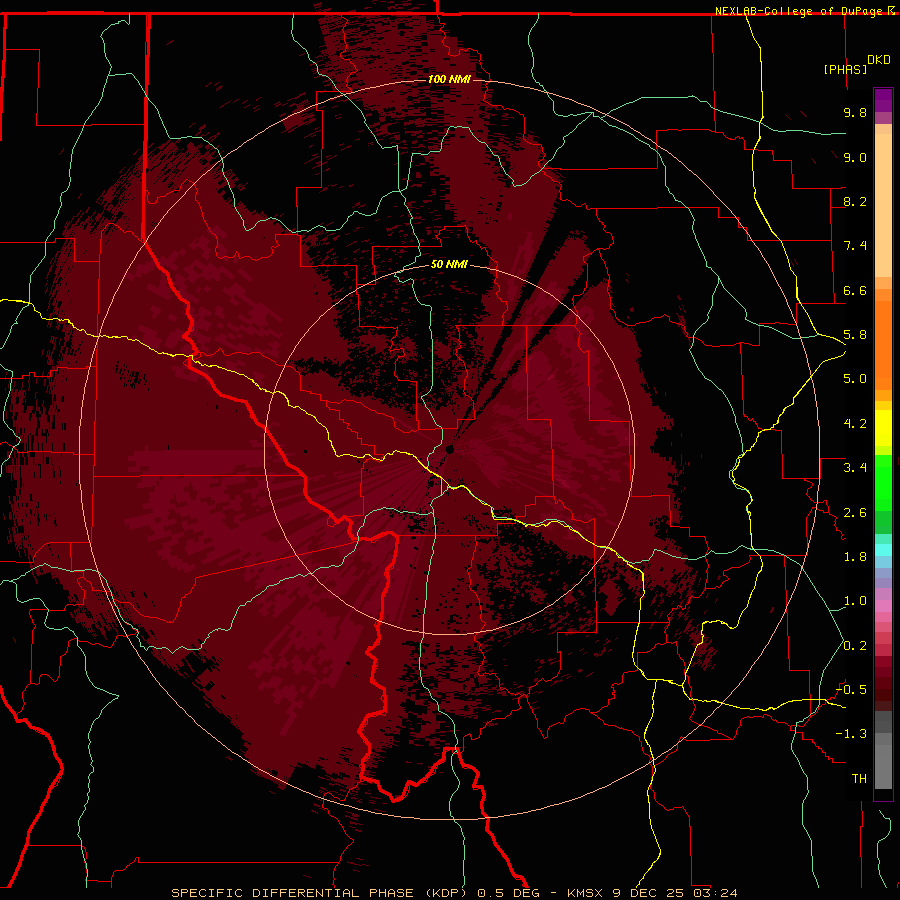900x900 pixels.
Task: Select the 9.0 value on color scale
Action: click(855, 157)
